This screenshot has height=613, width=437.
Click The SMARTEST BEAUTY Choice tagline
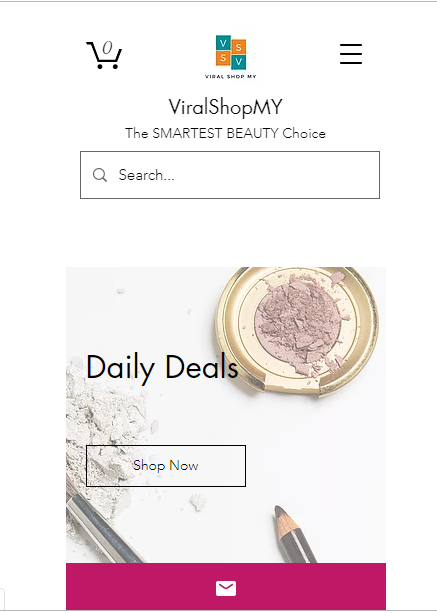click(x=225, y=133)
